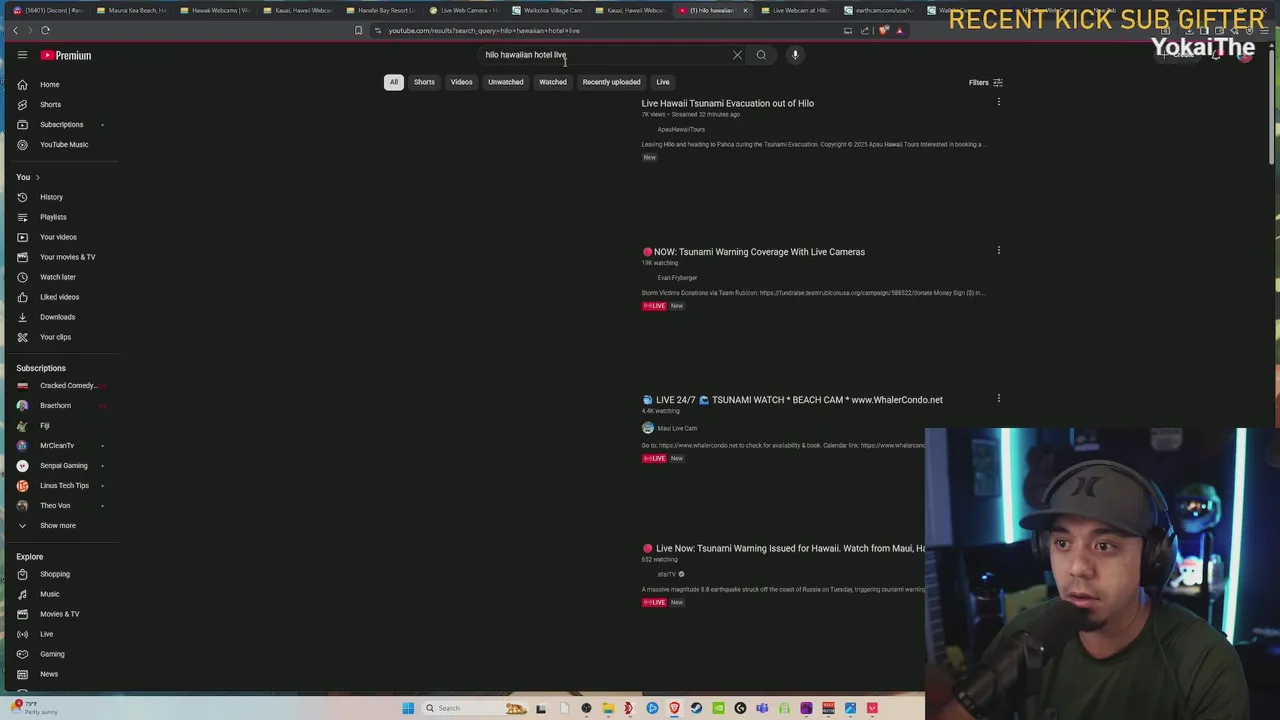The height and width of the screenshot is (720, 1280).
Task: Expand Show more subscriptions
Action: point(60,525)
